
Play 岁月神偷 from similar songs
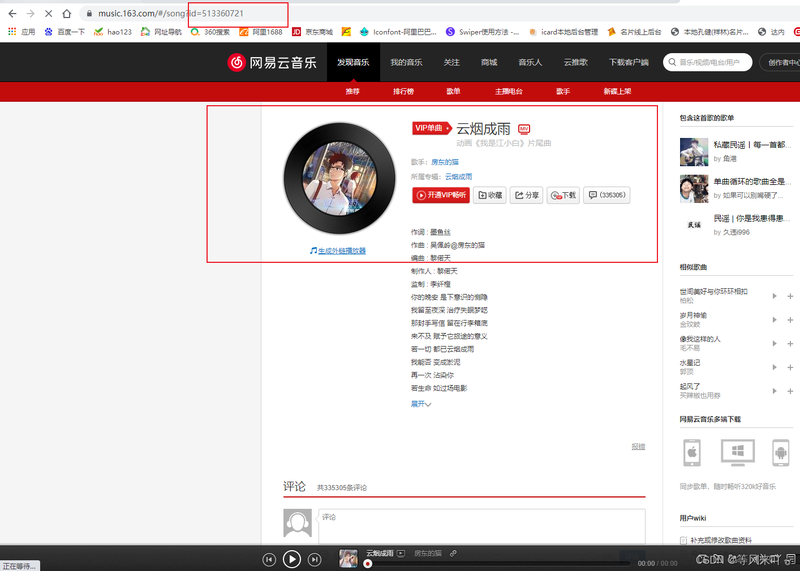[x=774, y=320]
